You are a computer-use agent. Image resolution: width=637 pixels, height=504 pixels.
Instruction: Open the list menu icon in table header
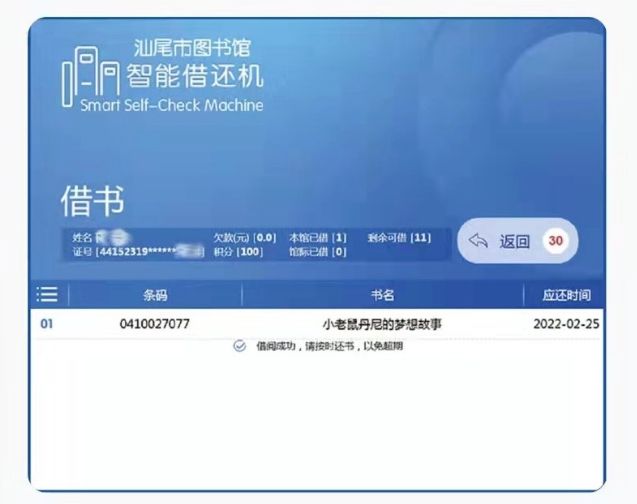(x=47, y=294)
